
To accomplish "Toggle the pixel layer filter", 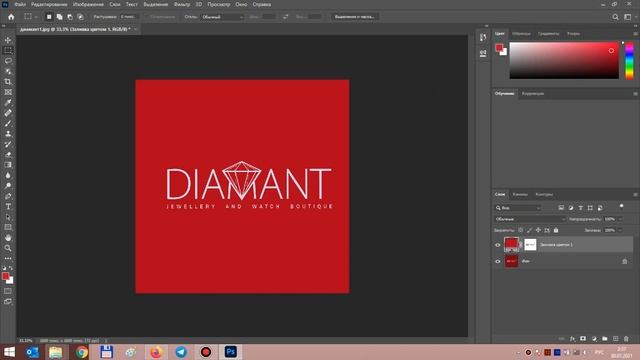I will click(561, 208).
